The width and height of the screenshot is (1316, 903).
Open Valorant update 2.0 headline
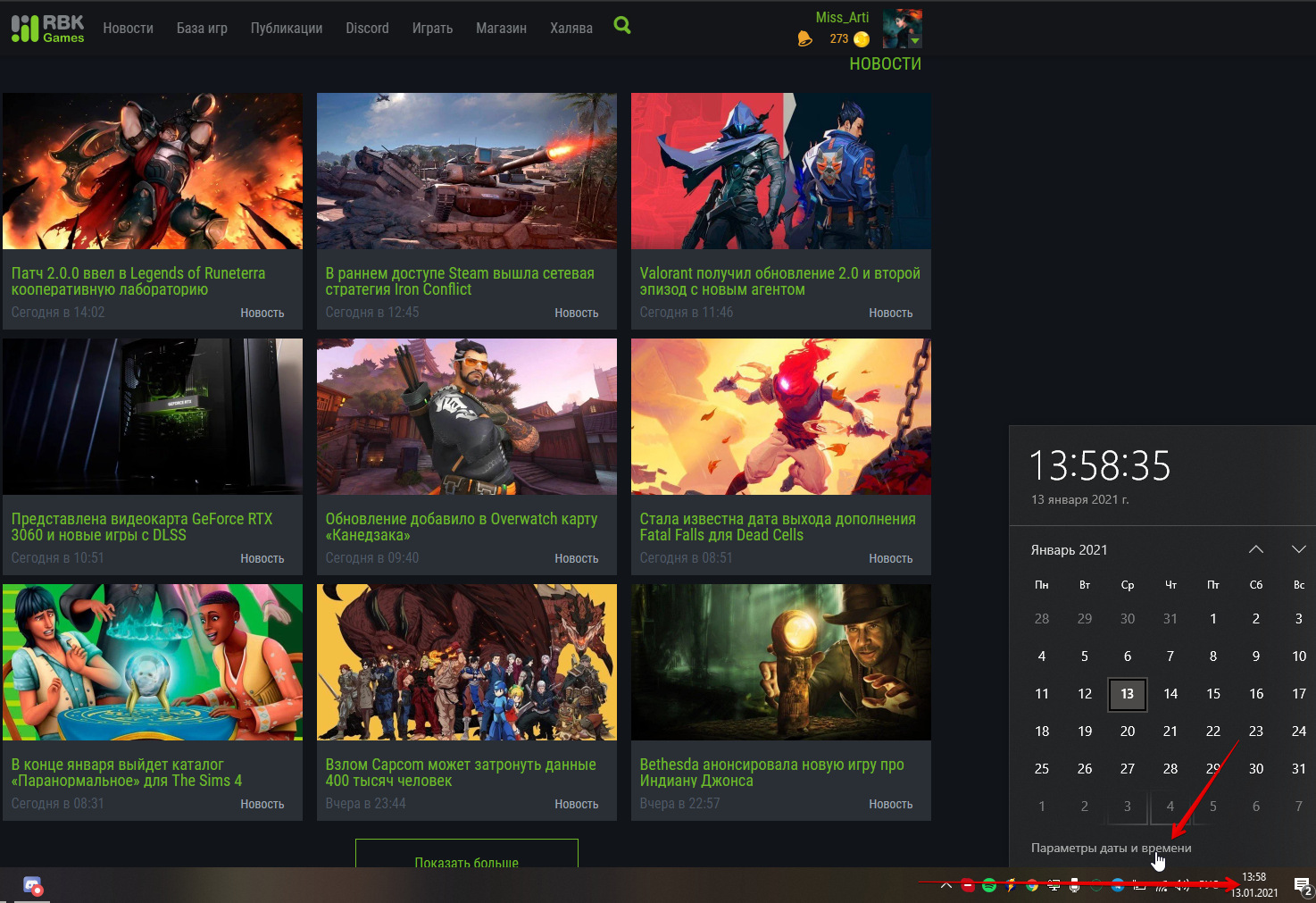click(779, 281)
